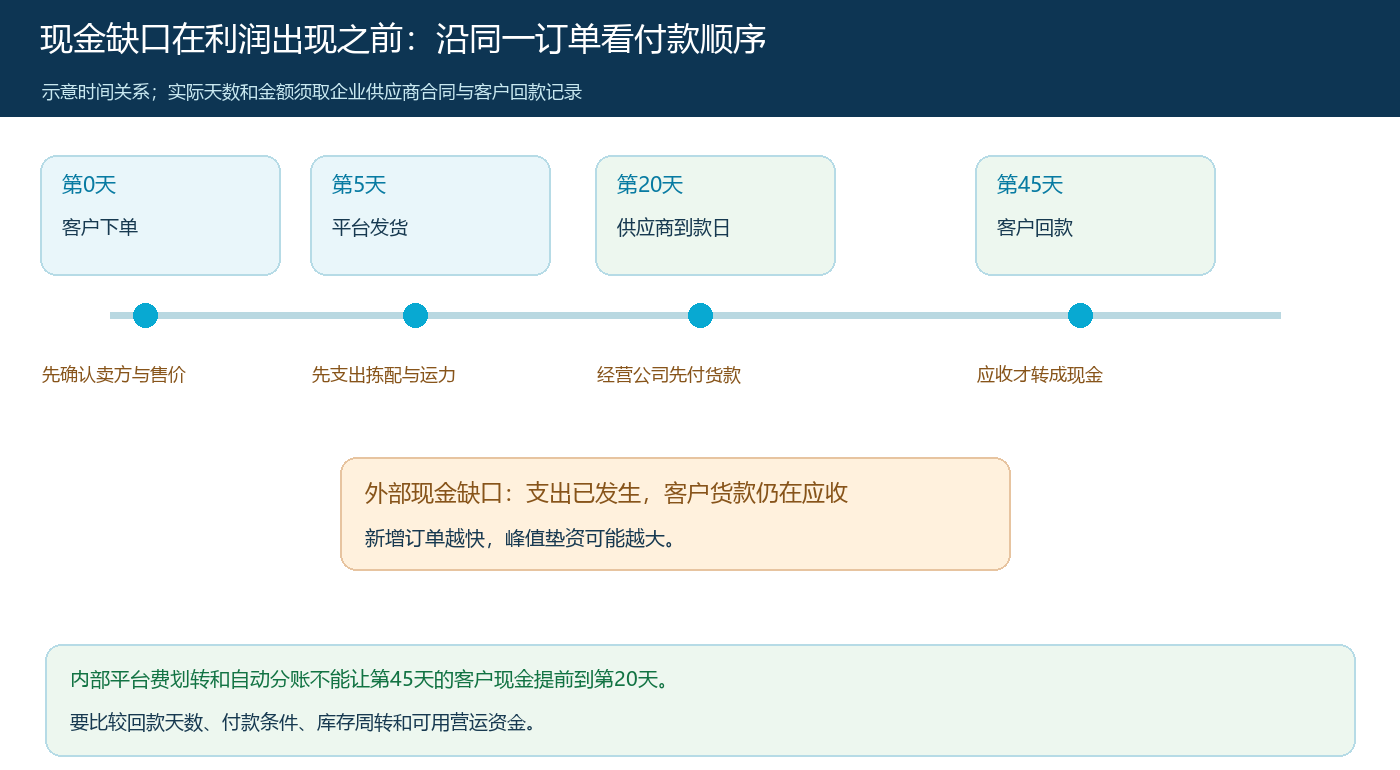Image resolution: width=1400 pixels, height=770 pixels.
Task: Click the 第5天 heading
Action: [x=359, y=185]
